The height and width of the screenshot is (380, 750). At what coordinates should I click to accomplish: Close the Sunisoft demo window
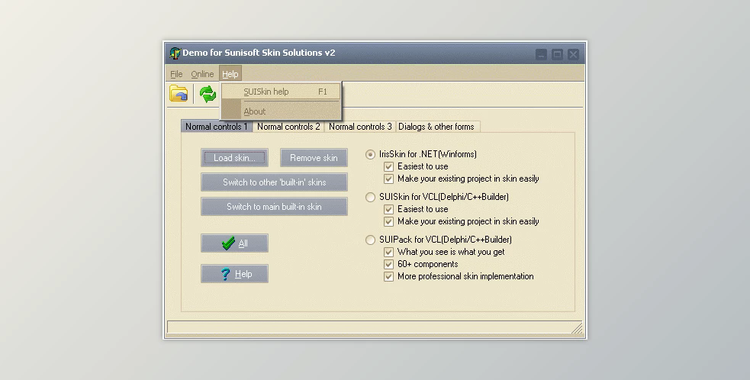coord(574,55)
